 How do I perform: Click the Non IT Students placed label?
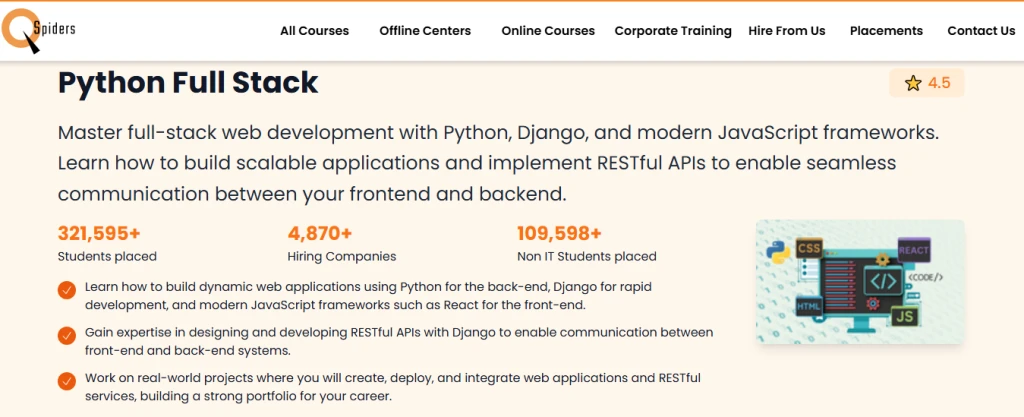586,256
